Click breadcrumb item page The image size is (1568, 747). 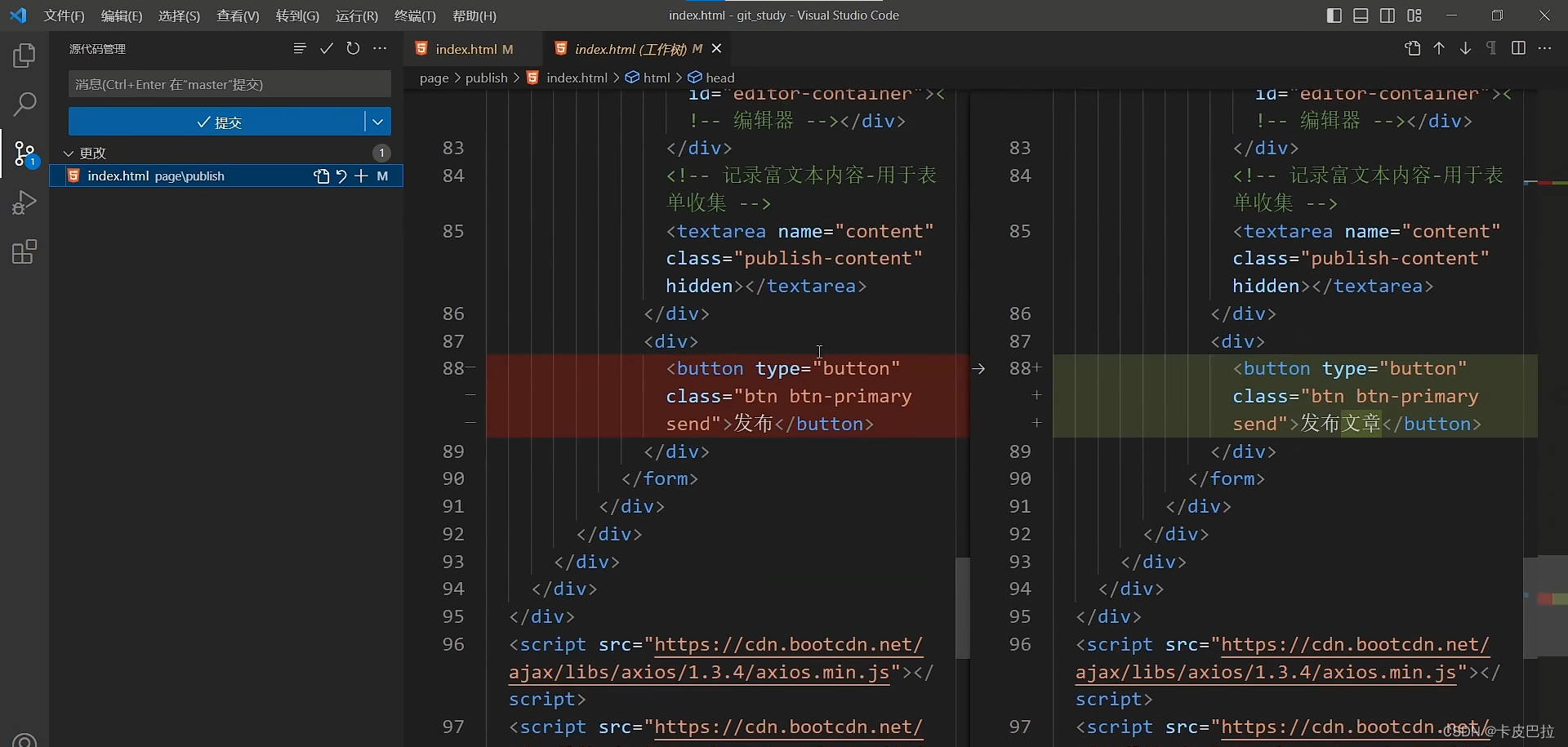click(434, 78)
